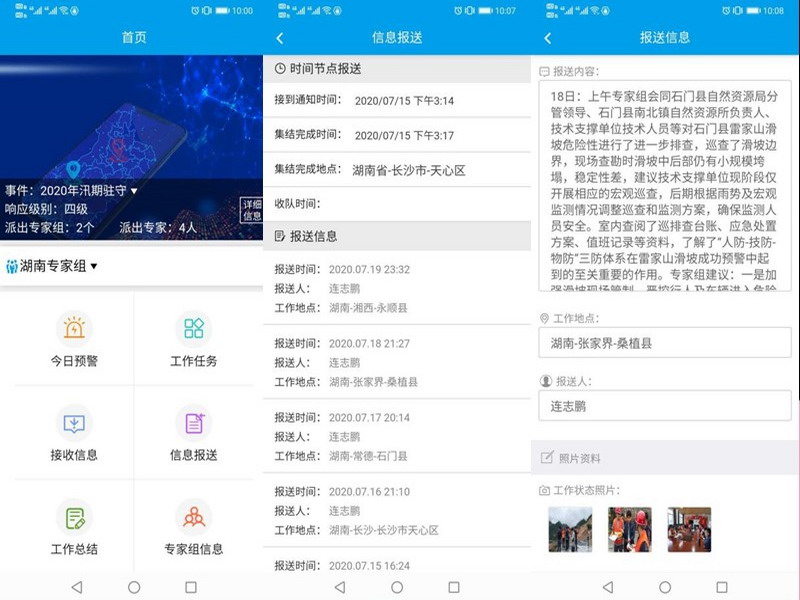The width and height of the screenshot is (800, 600).
Task: Go back from the 报送信息 detail screen
Action: click(x=547, y=38)
